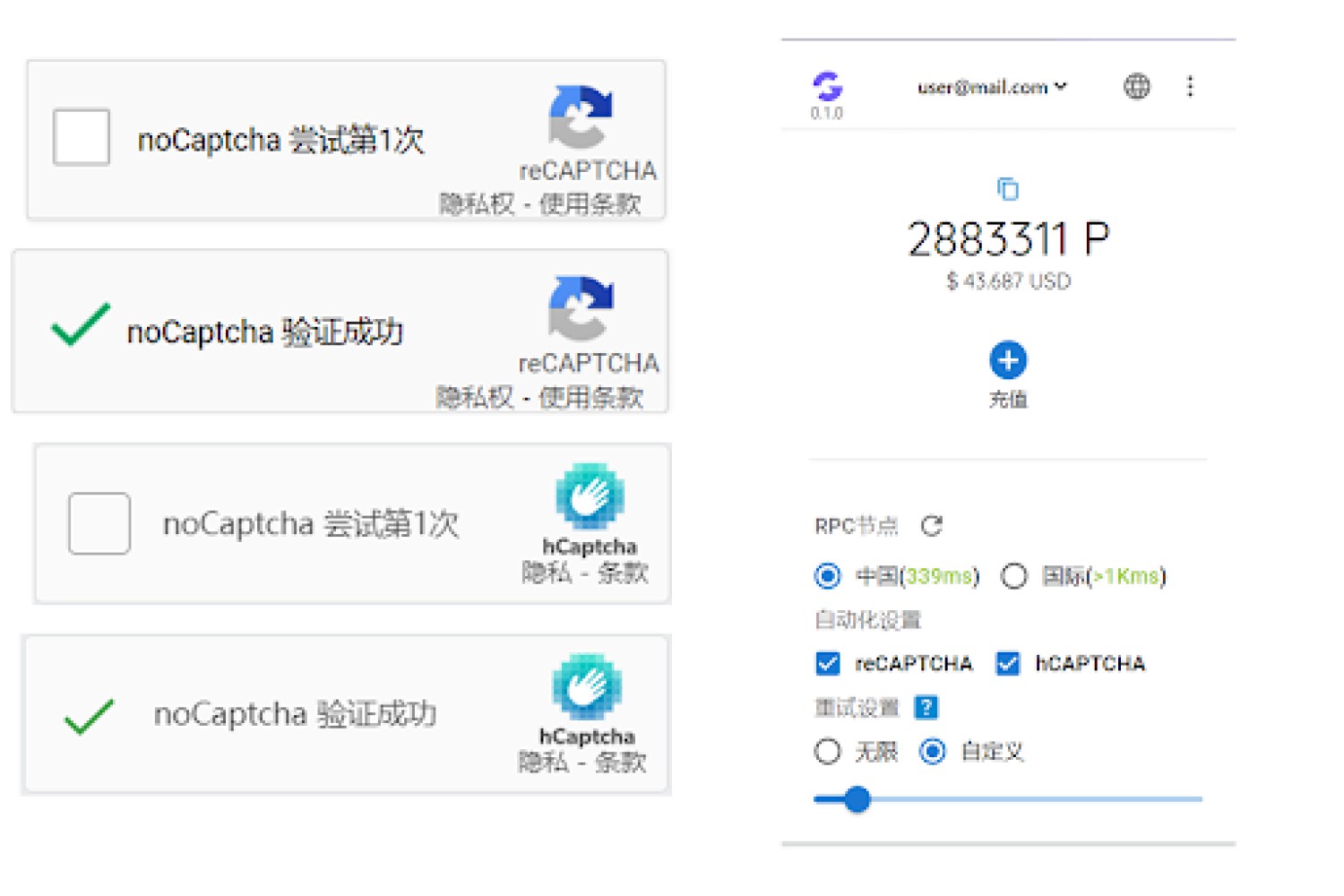This screenshot has height=896, width=1344.
Task: Toggle the reCAPTCHA automation checkbox
Action: tap(828, 663)
